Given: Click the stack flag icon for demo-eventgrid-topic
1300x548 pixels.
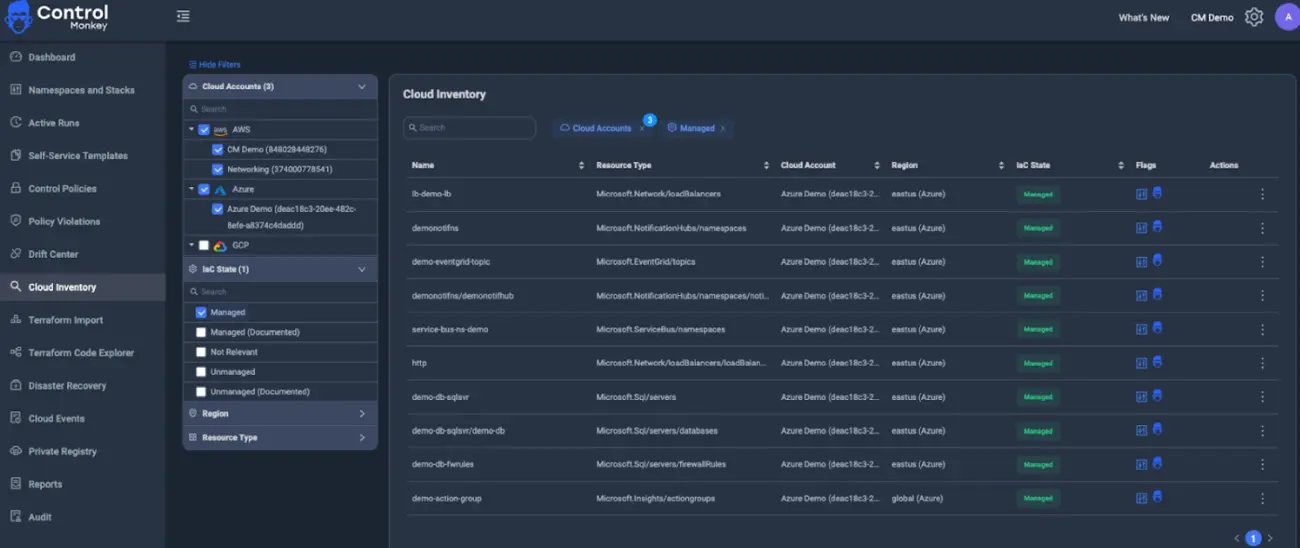Looking at the screenshot, I should pos(1141,262).
